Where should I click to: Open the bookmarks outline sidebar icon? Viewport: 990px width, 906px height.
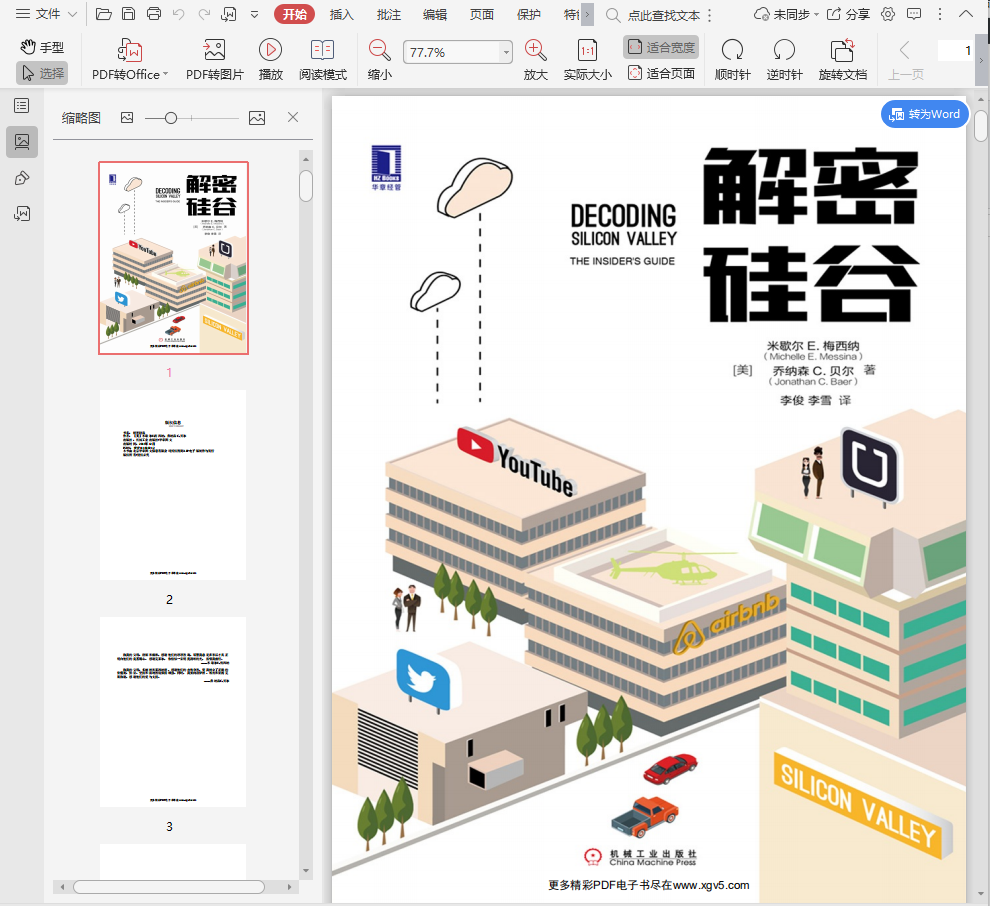[x=22, y=106]
